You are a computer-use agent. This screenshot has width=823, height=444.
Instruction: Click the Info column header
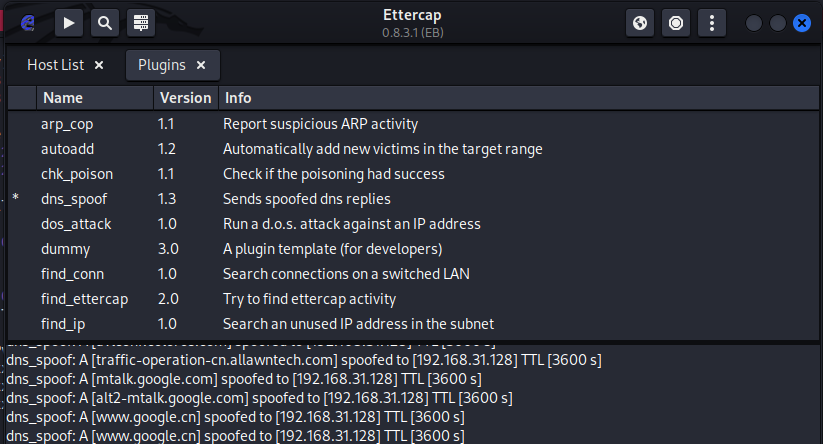click(519, 98)
